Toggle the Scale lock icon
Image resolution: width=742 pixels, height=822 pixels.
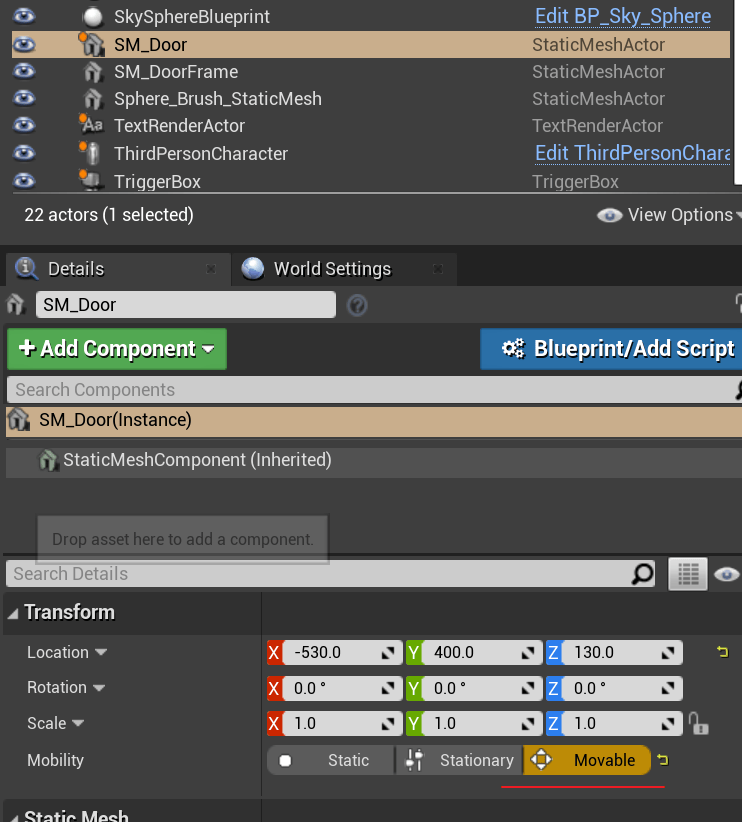(698, 723)
